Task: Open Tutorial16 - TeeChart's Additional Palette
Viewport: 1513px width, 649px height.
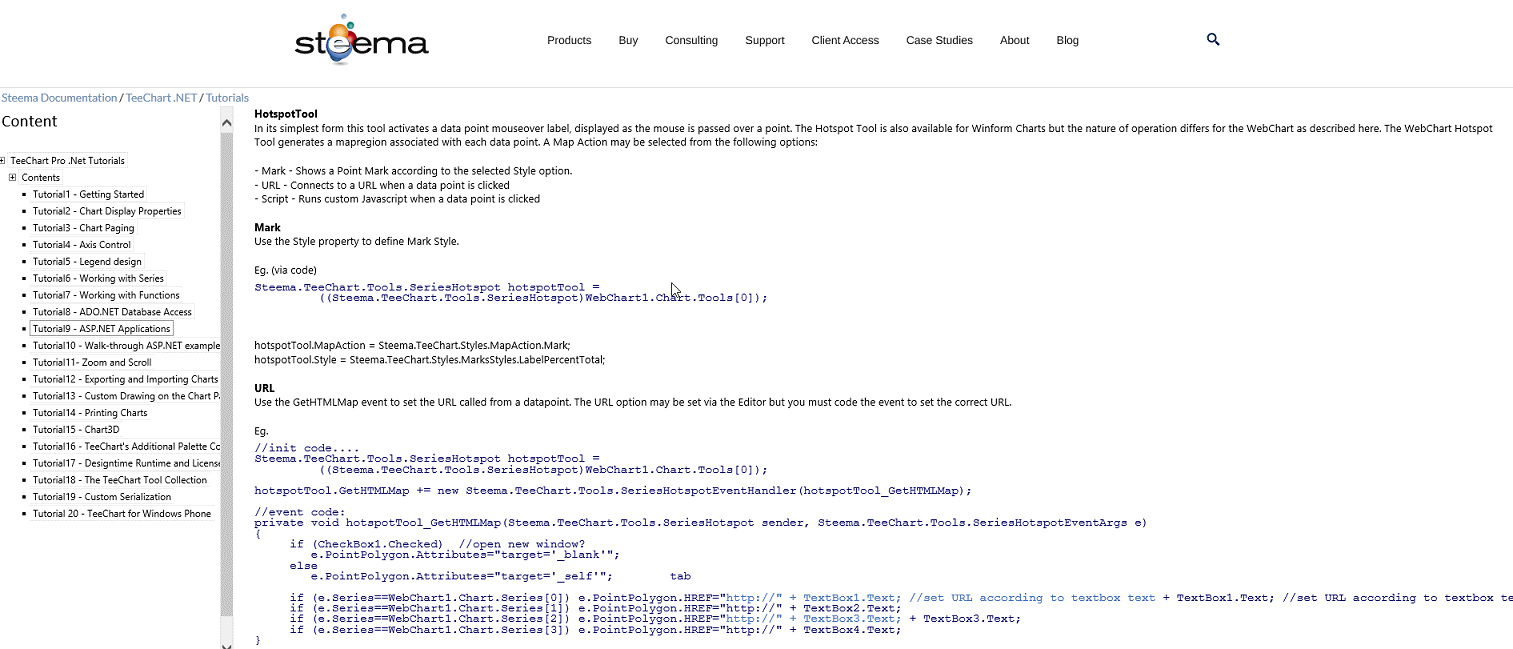Action: (x=125, y=446)
